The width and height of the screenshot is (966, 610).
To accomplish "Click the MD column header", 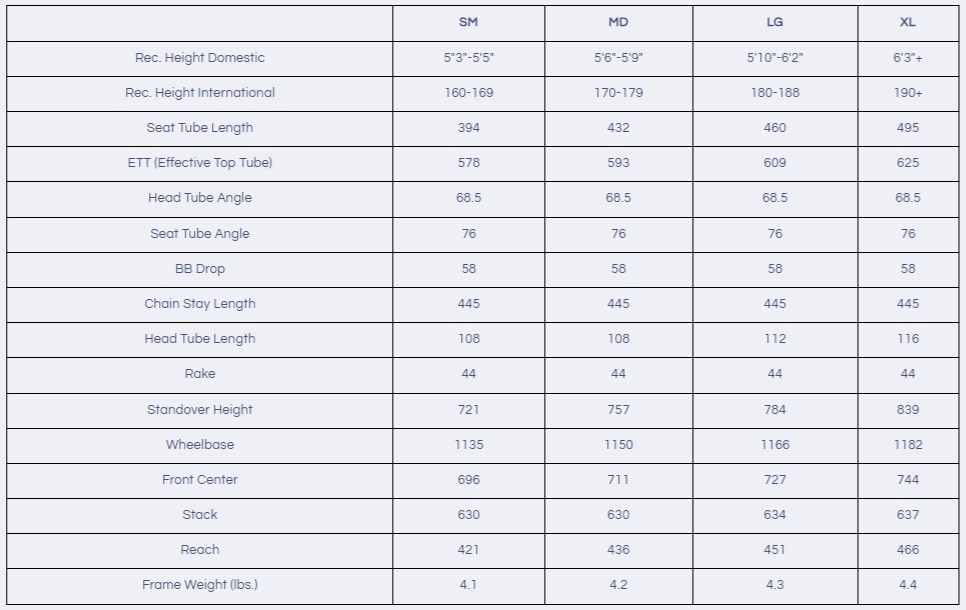I will pyautogui.click(x=618, y=22).
